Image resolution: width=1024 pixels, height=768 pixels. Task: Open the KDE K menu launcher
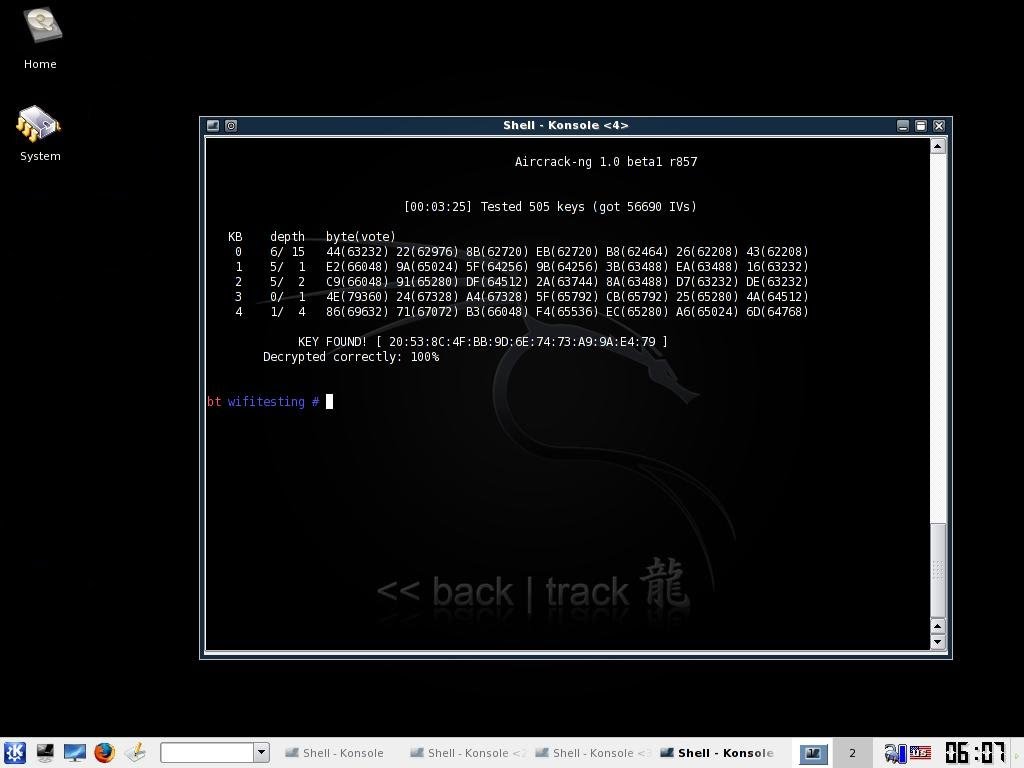[14, 752]
